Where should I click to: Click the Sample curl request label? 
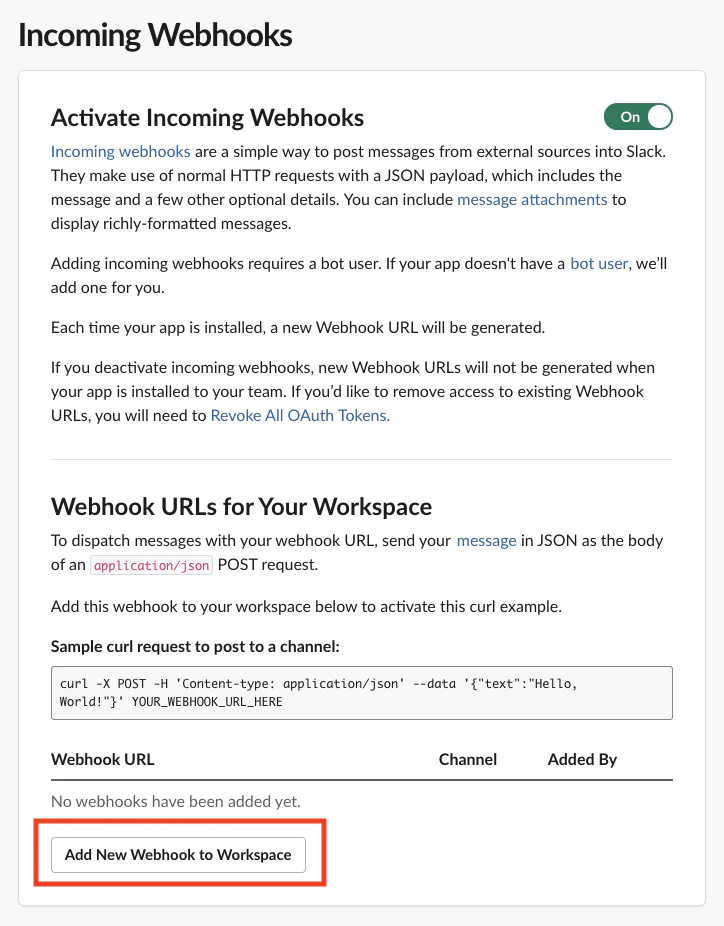(x=195, y=647)
